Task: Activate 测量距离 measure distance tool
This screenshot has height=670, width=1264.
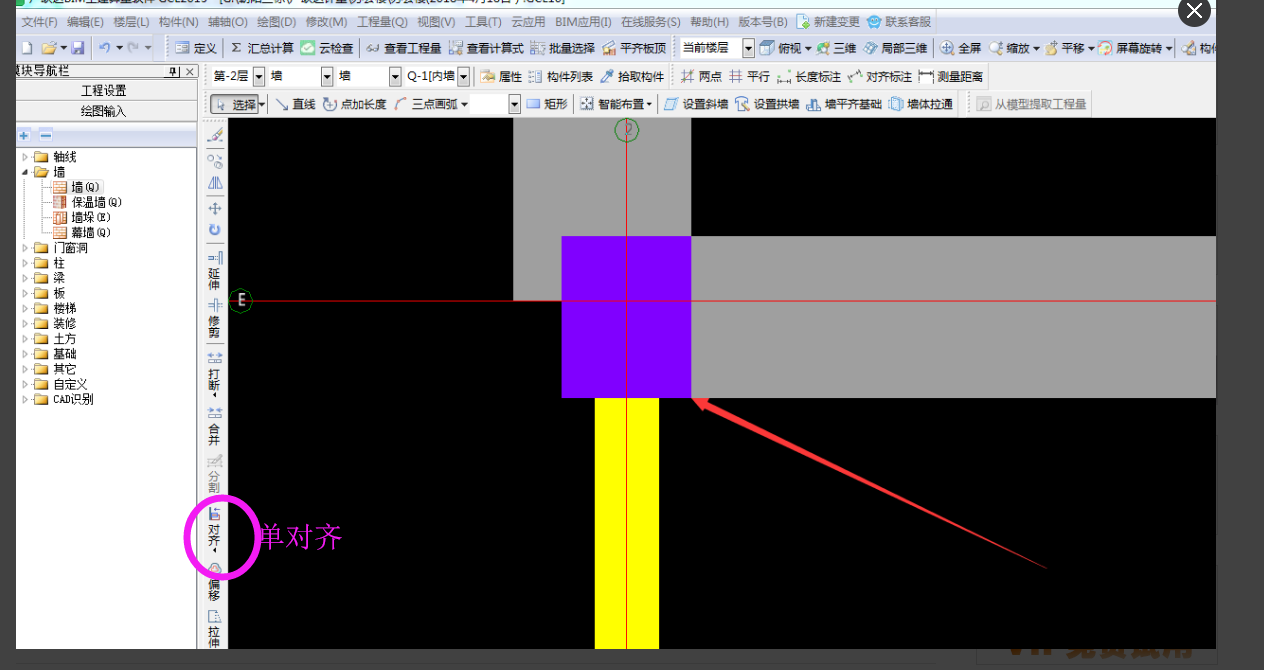Action: tap(951, 76)
